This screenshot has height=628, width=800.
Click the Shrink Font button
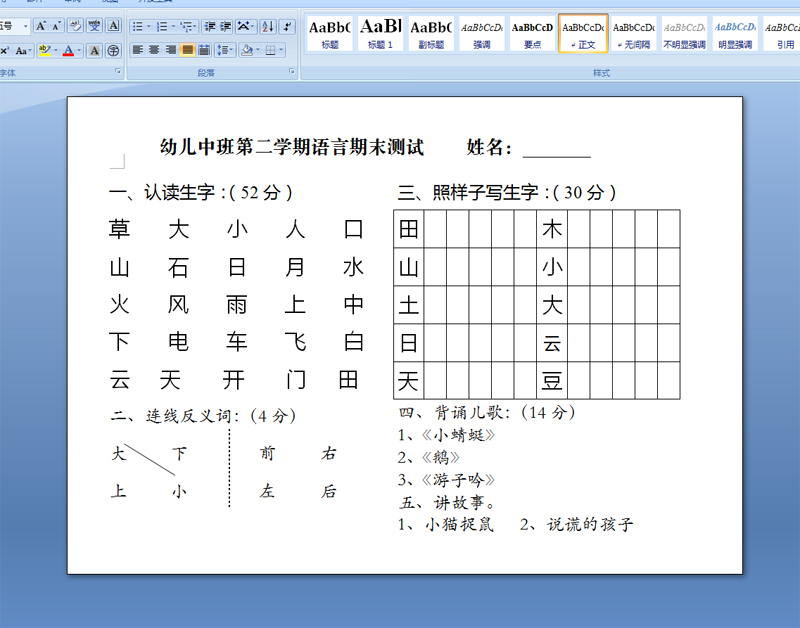coord(56,26)
